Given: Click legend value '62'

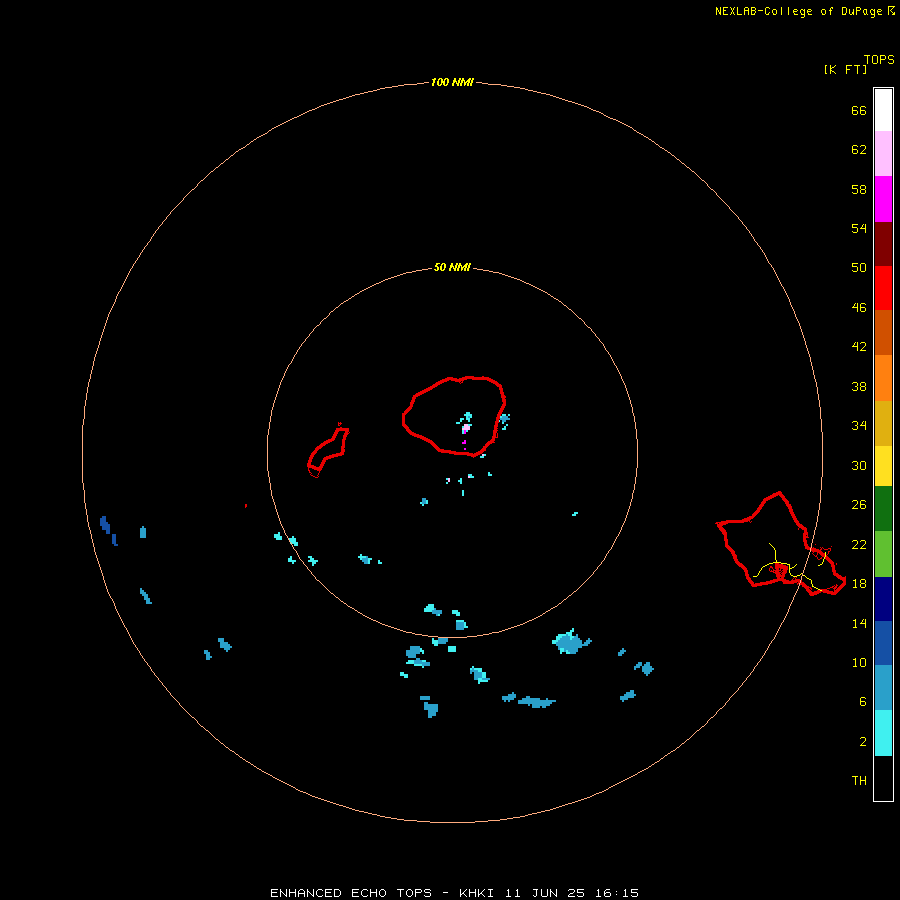Looking at the screenshot, I should tap(859, 150).
